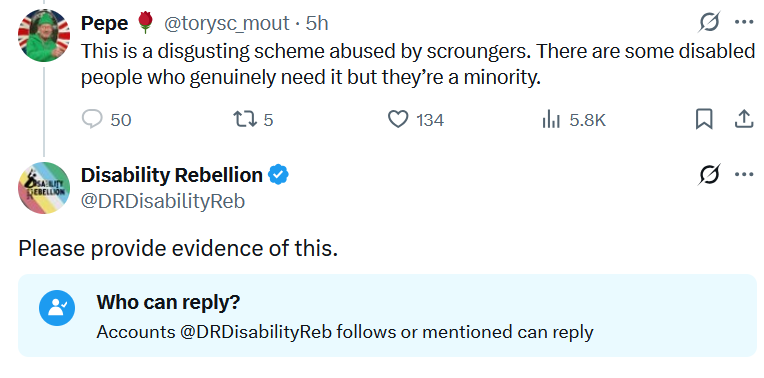The width and height of the screenshot is (764, 378).
Task: Visit the @torysc_mout handle link
Action: [227, 23]
